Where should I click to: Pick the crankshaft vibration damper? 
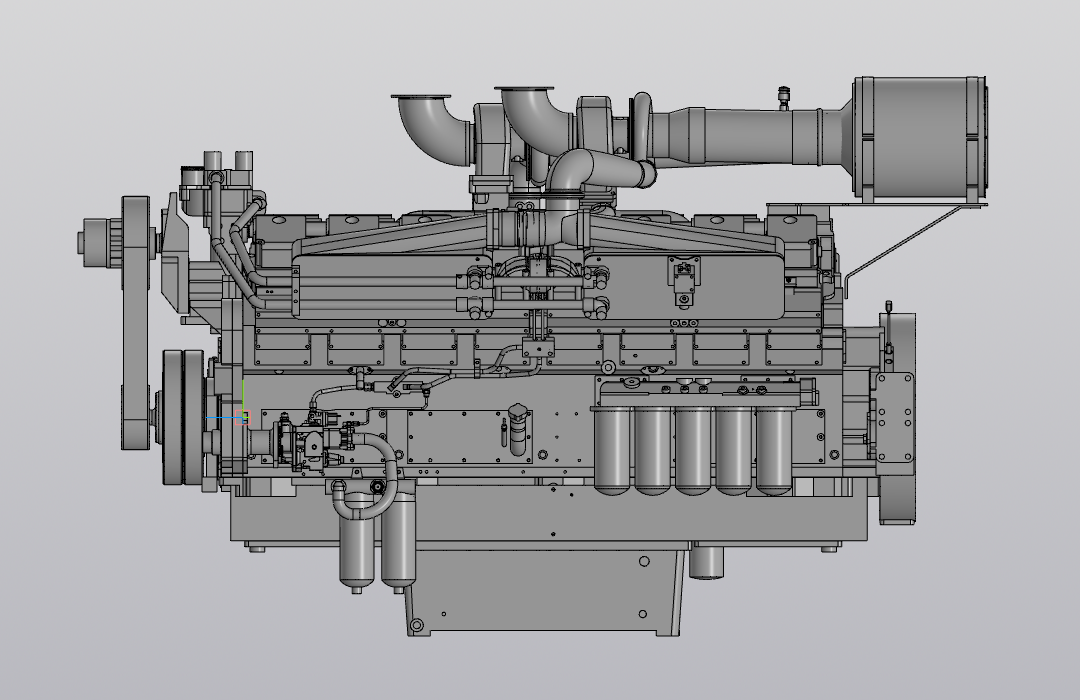point(183,418)
